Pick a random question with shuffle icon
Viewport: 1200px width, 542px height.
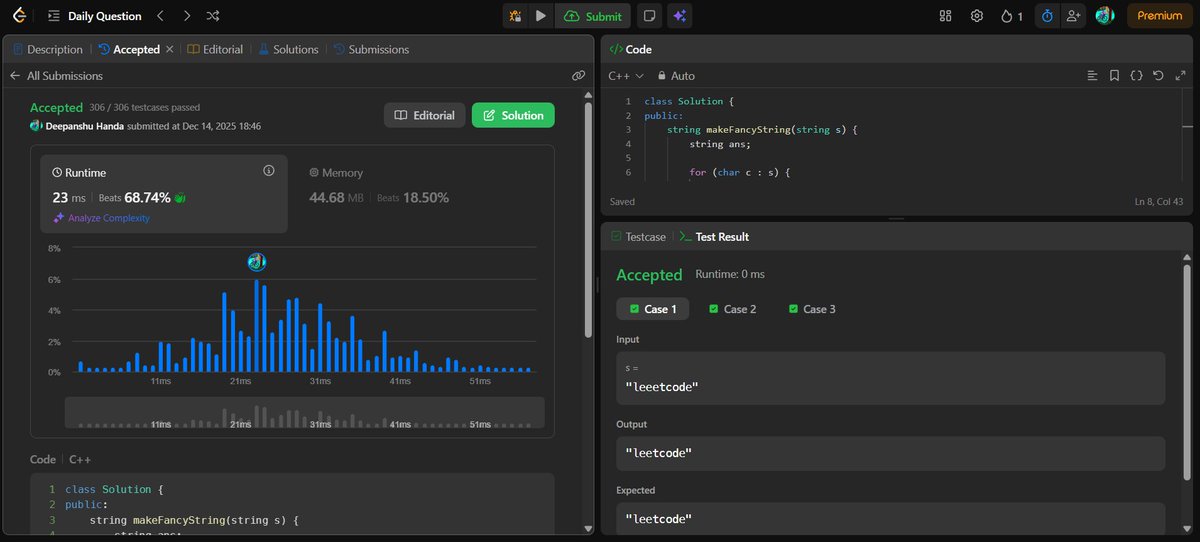pos(213,16)
